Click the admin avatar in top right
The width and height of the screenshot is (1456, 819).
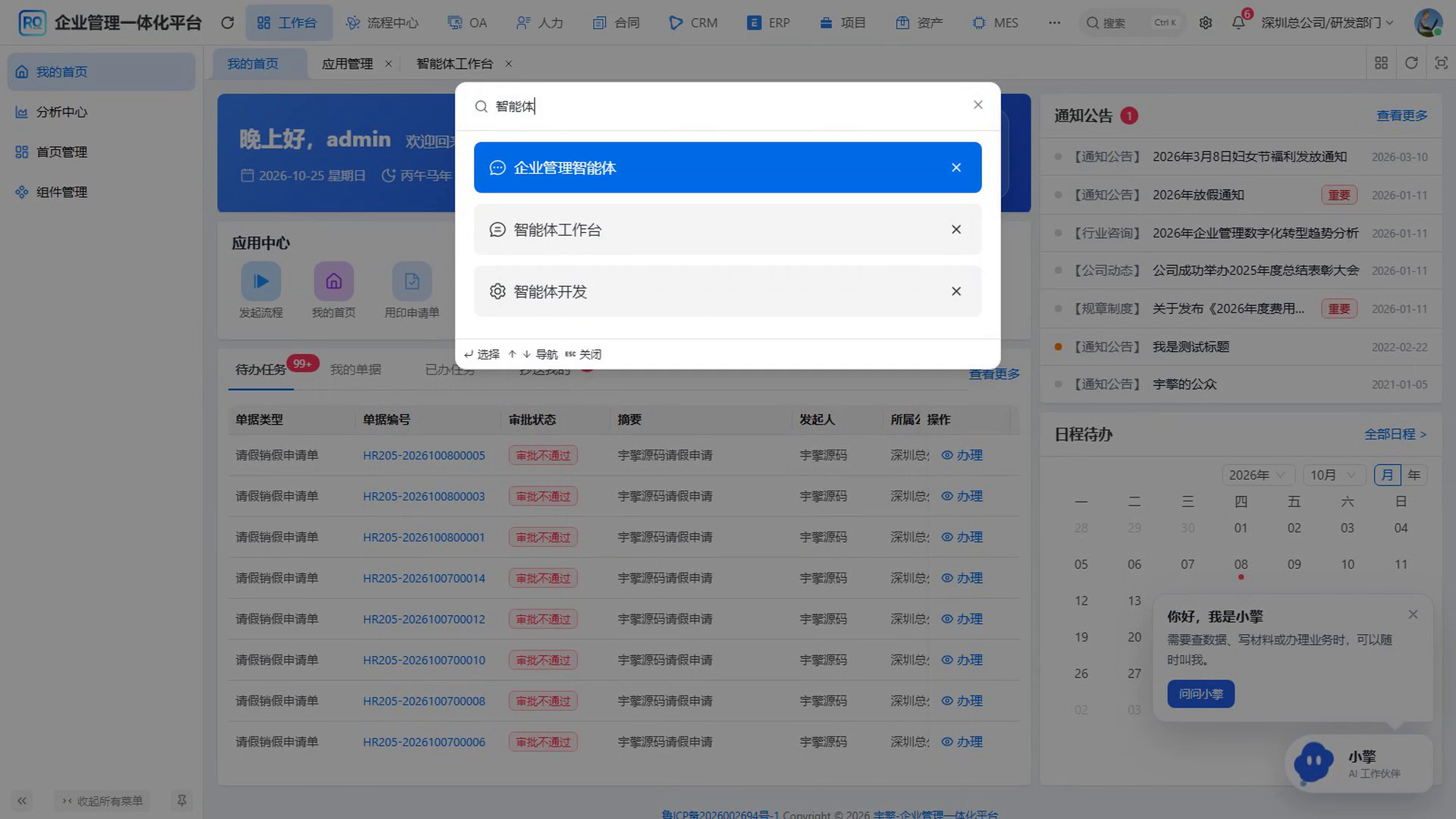tap(1428, 23)
